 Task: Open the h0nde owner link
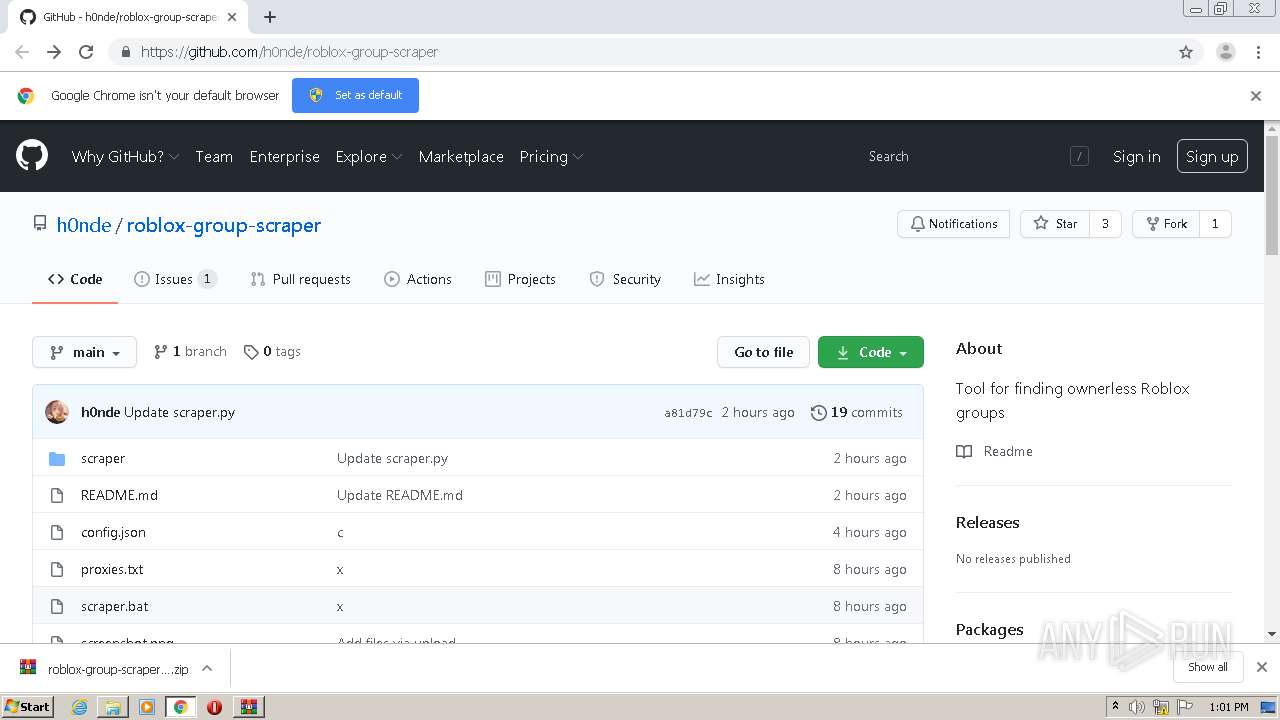click(x=84, y=225)
